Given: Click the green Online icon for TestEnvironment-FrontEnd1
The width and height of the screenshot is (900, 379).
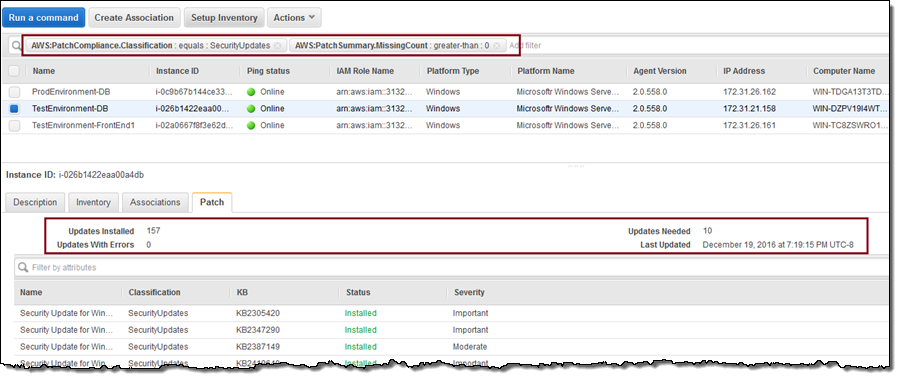Looking at the screenshot, I should click(251, 125).
